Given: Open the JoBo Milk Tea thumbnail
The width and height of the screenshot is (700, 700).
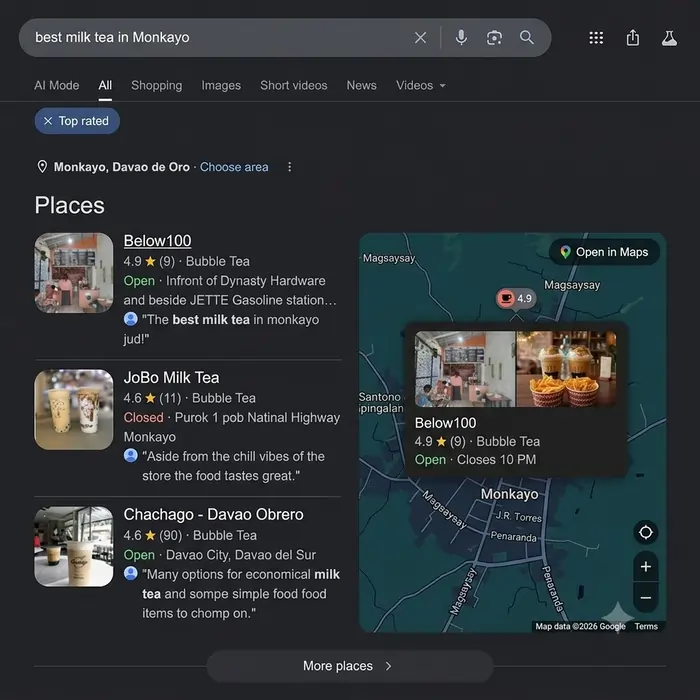Looking at the screenshot, I should (x=74, y=409).
